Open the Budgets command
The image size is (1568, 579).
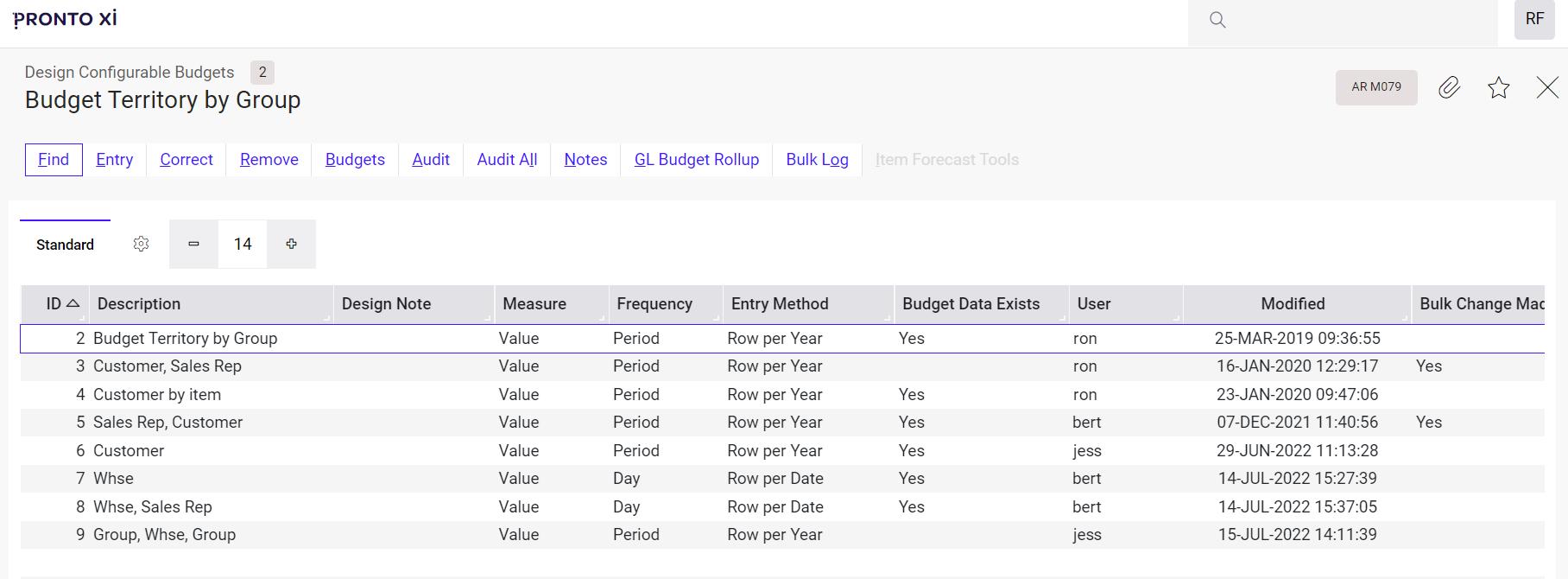pyautogui.click(x=355, y=160)
